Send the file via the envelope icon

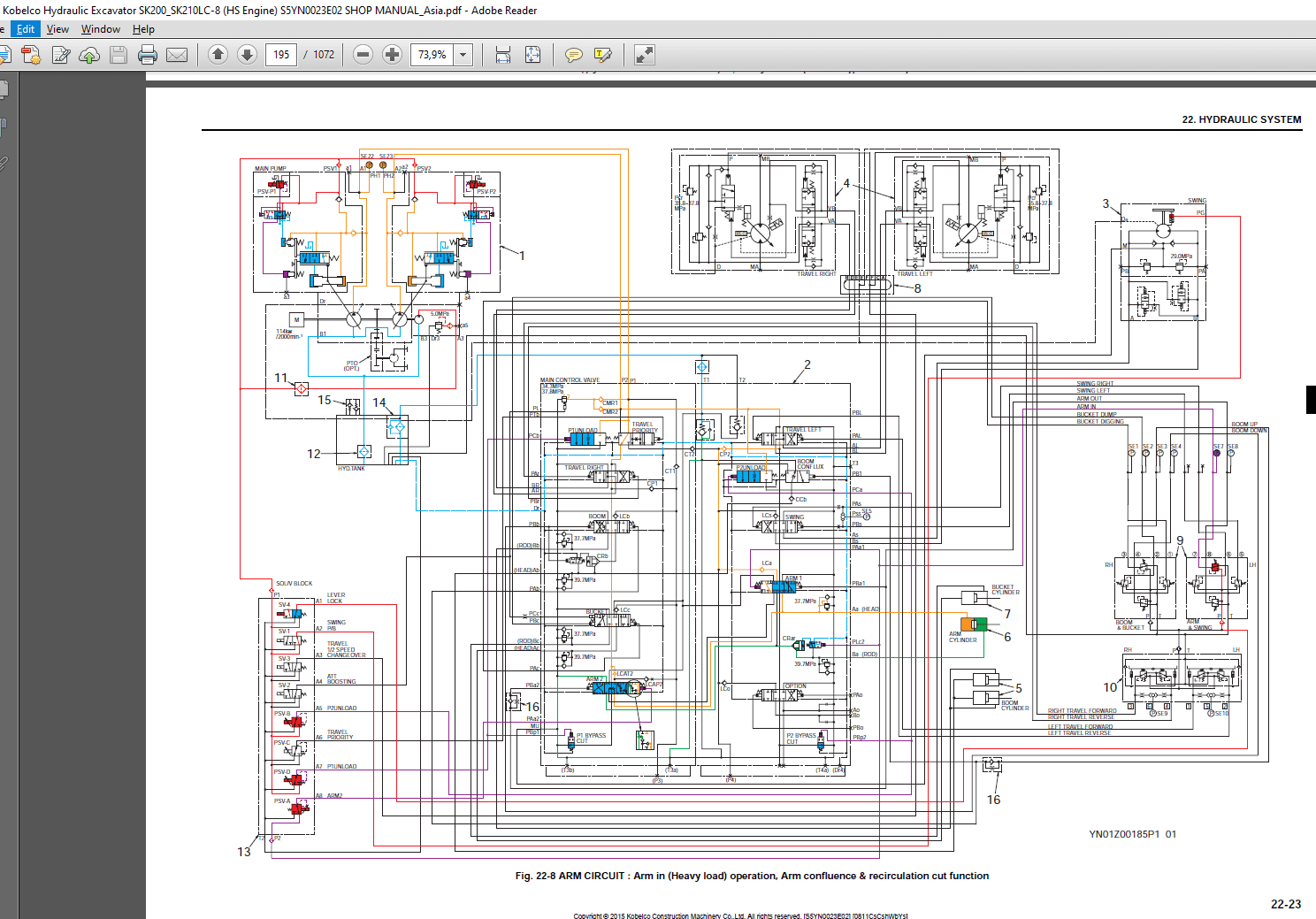tap(177, 55)
